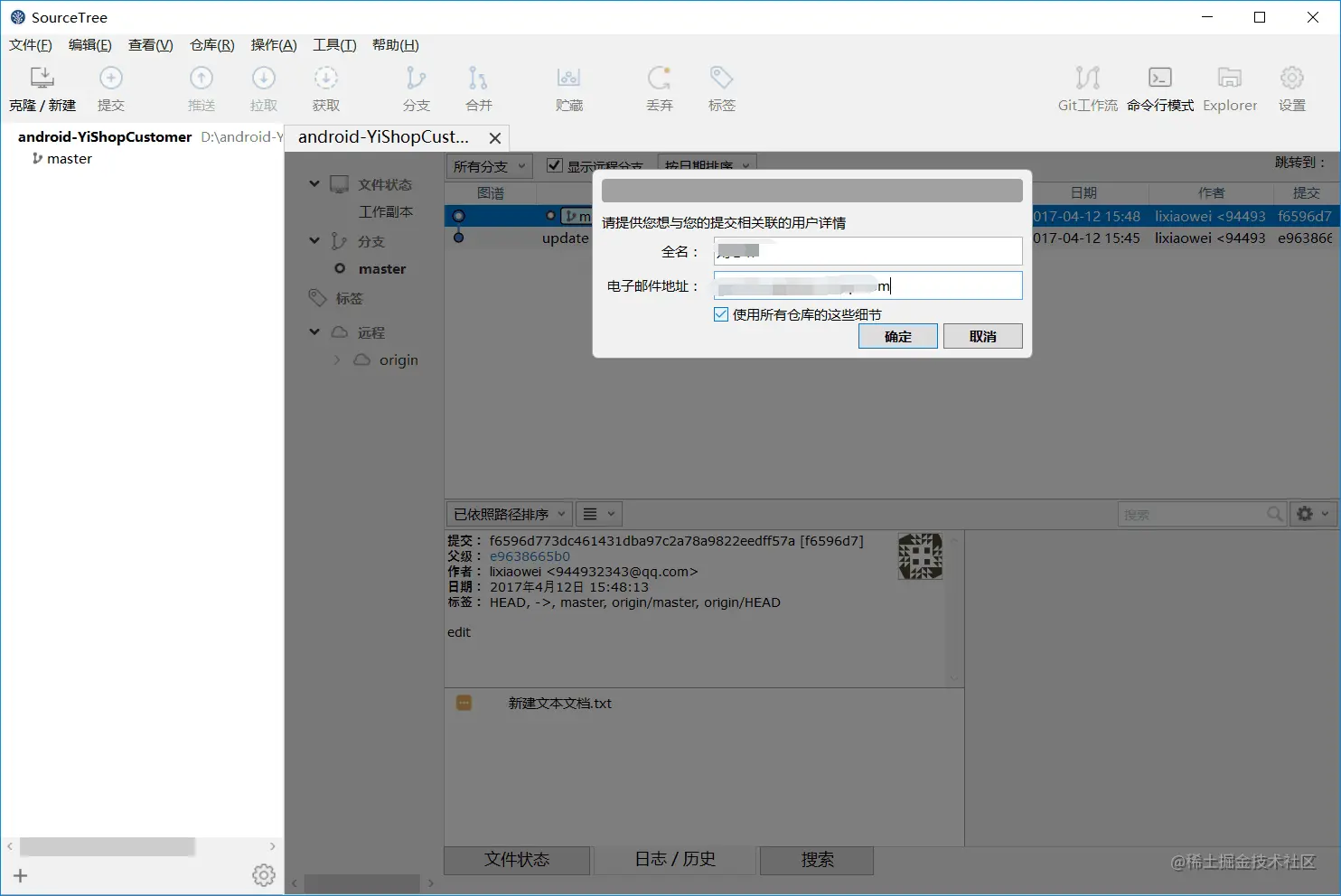Click the gear icon at sidebar bottom
Image resolution: width=1341 pixels, height=896 pixels.
(x=264, y=875)
